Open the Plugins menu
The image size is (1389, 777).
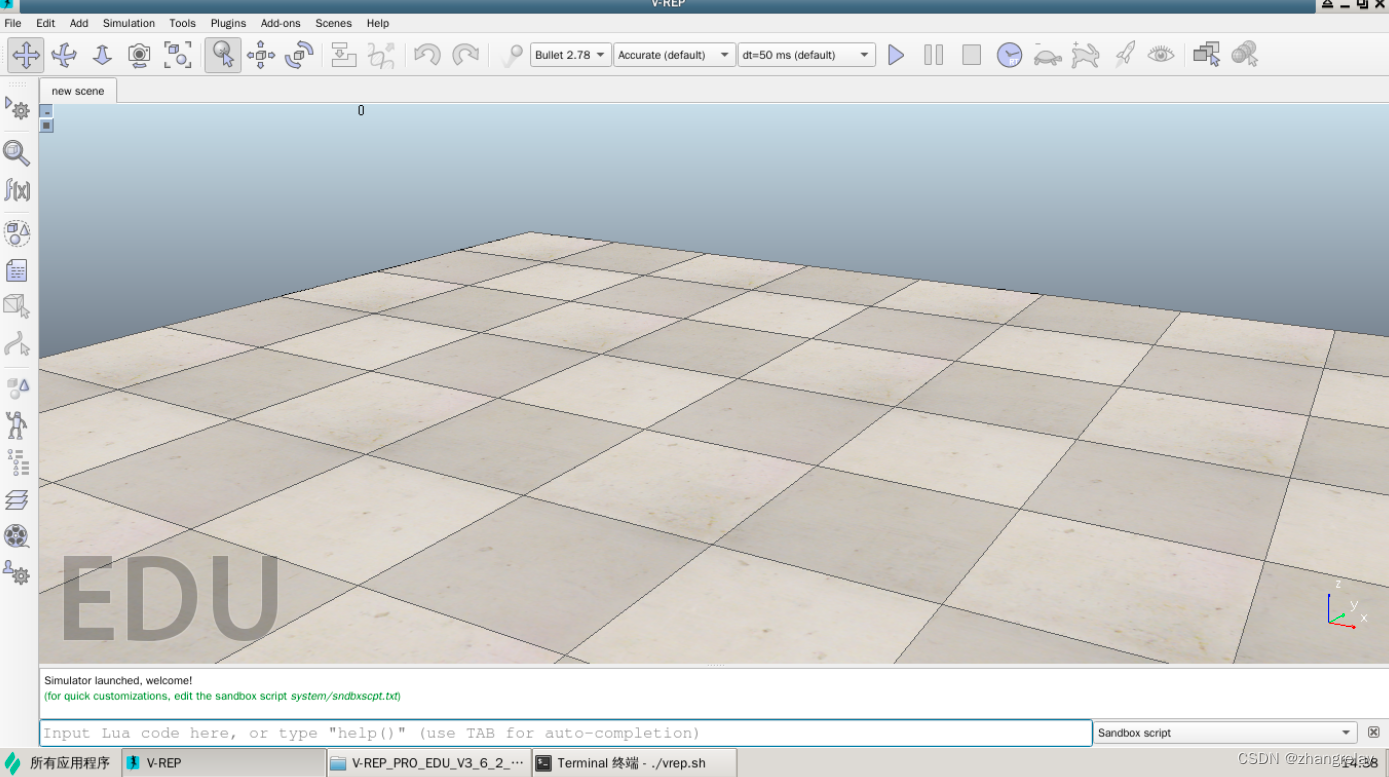[x=228, y=23]
